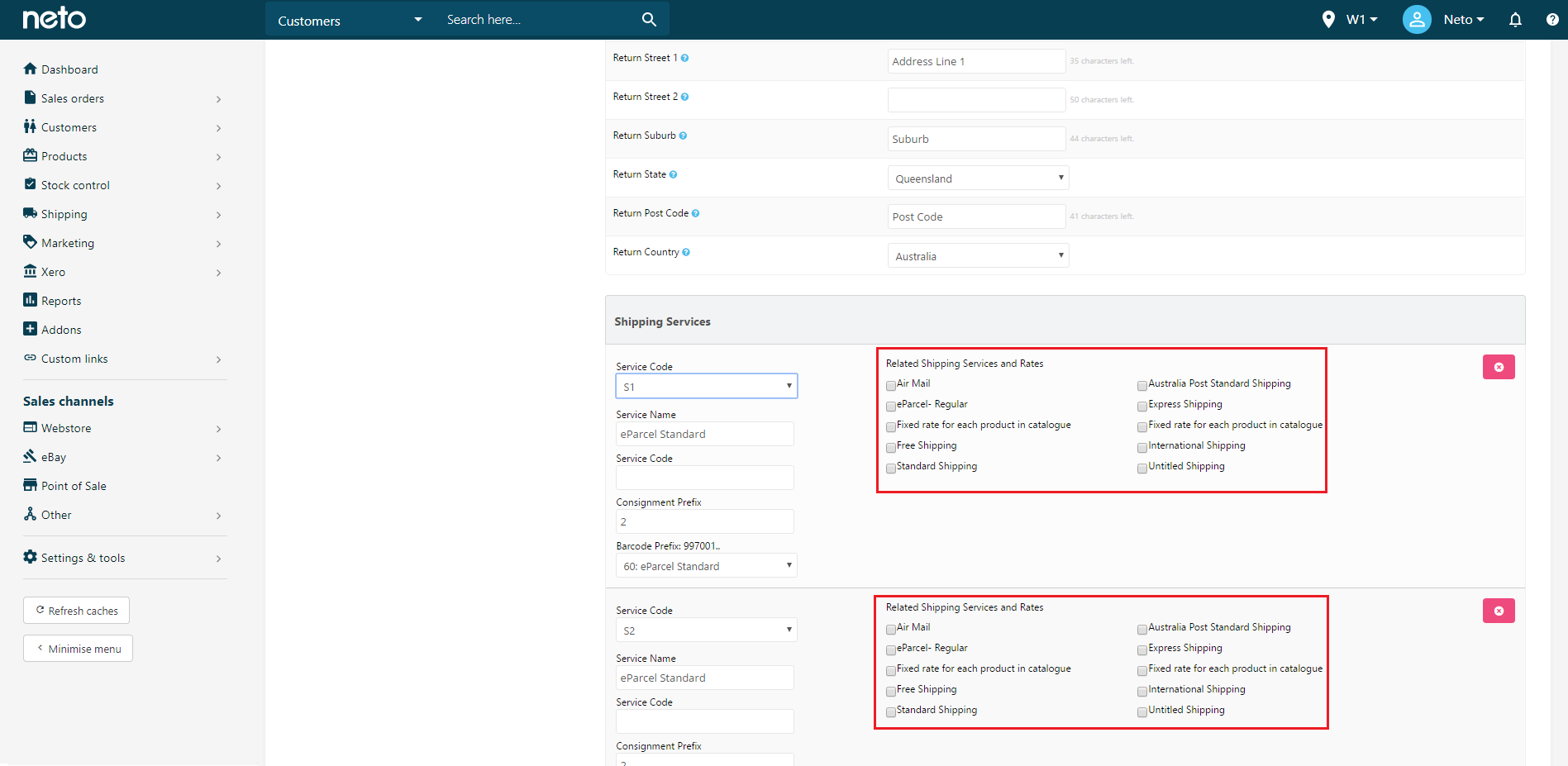Click the S1 Consignment Prefix field
Screen dimensions: 1568x766
pyautogui.click(x=705, y=521)
